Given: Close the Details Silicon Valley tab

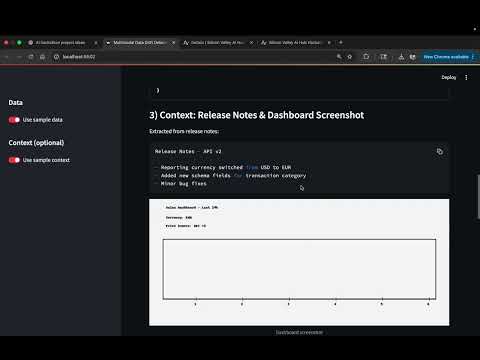Looking at the screenshot, I should [x=251, y=43].
